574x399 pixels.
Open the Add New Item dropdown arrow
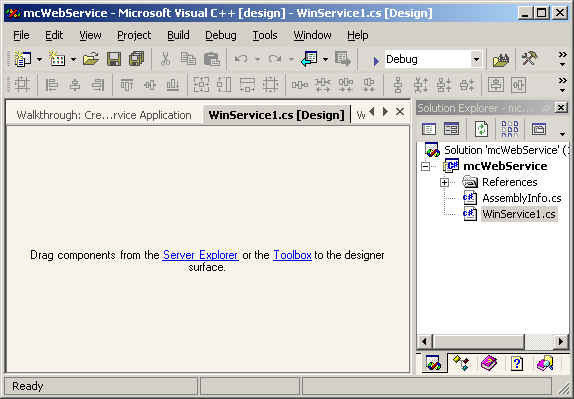(73, 59)
